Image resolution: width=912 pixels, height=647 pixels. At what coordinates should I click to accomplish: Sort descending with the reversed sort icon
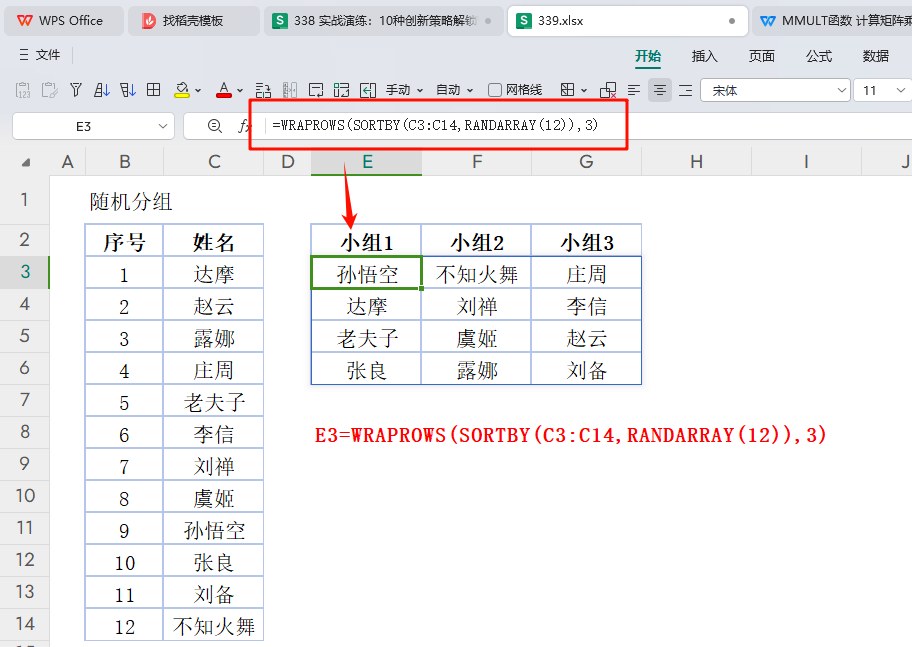click(x=127, y=90)
